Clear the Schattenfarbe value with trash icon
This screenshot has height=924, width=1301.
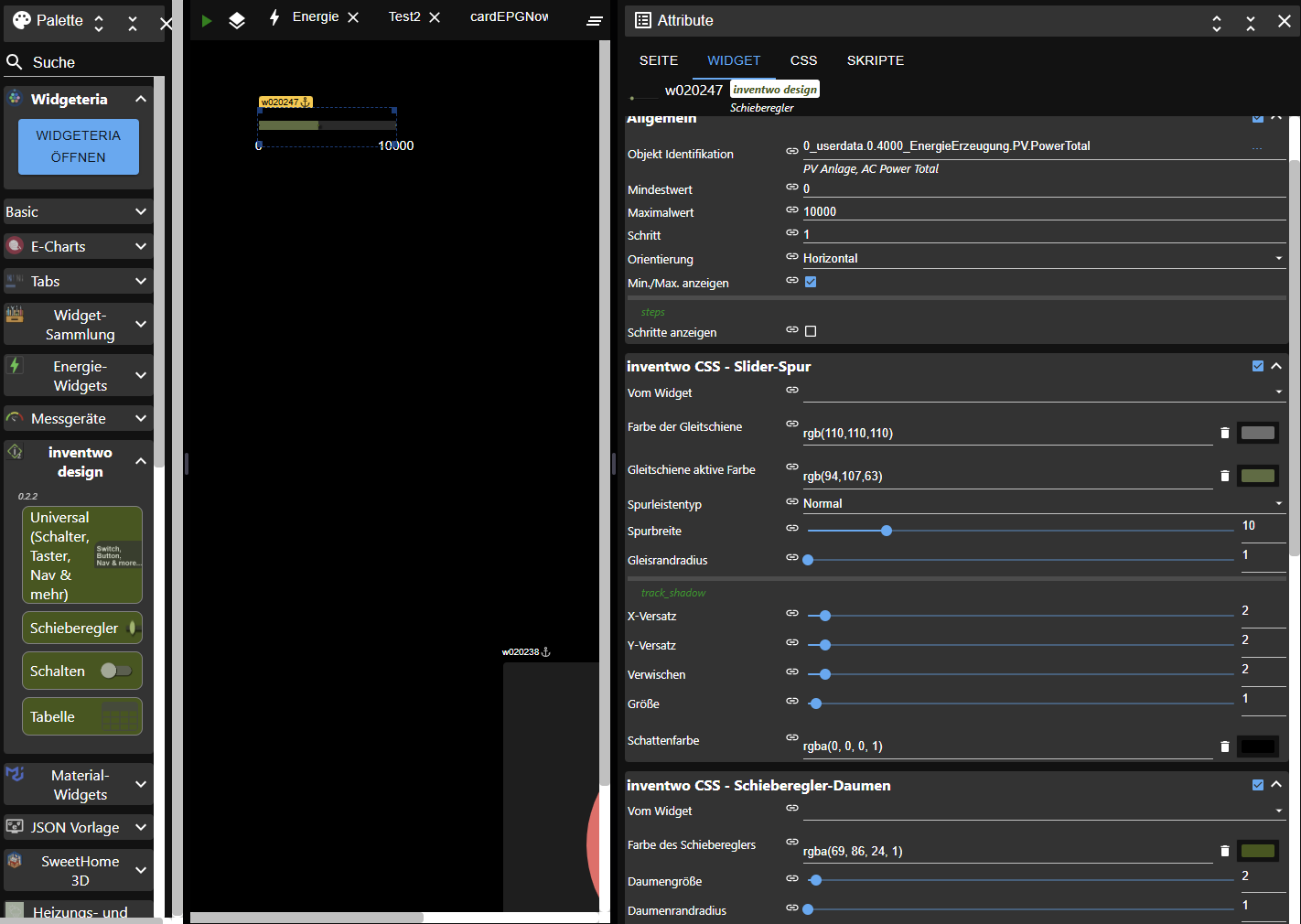point(1224,747)
